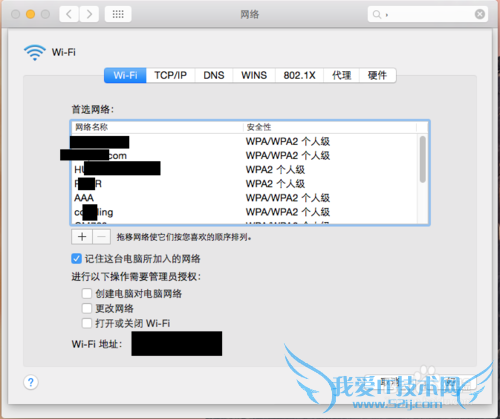Open the 802.1X tab
Screen dimensions: 500x419
click(299, 75)
